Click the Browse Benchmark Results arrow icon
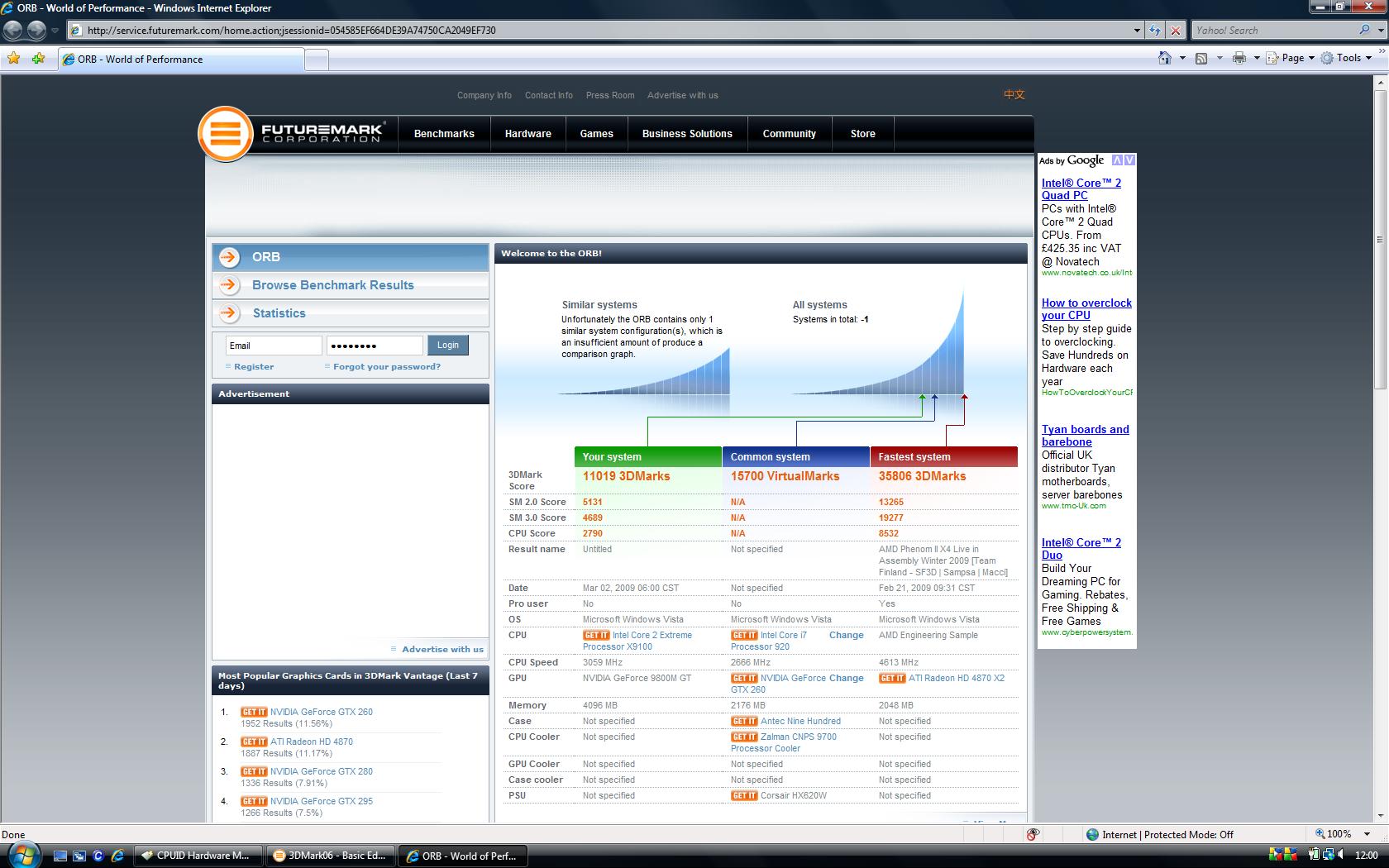Viewport: 1389px width, 868px height. click(229, 285)
